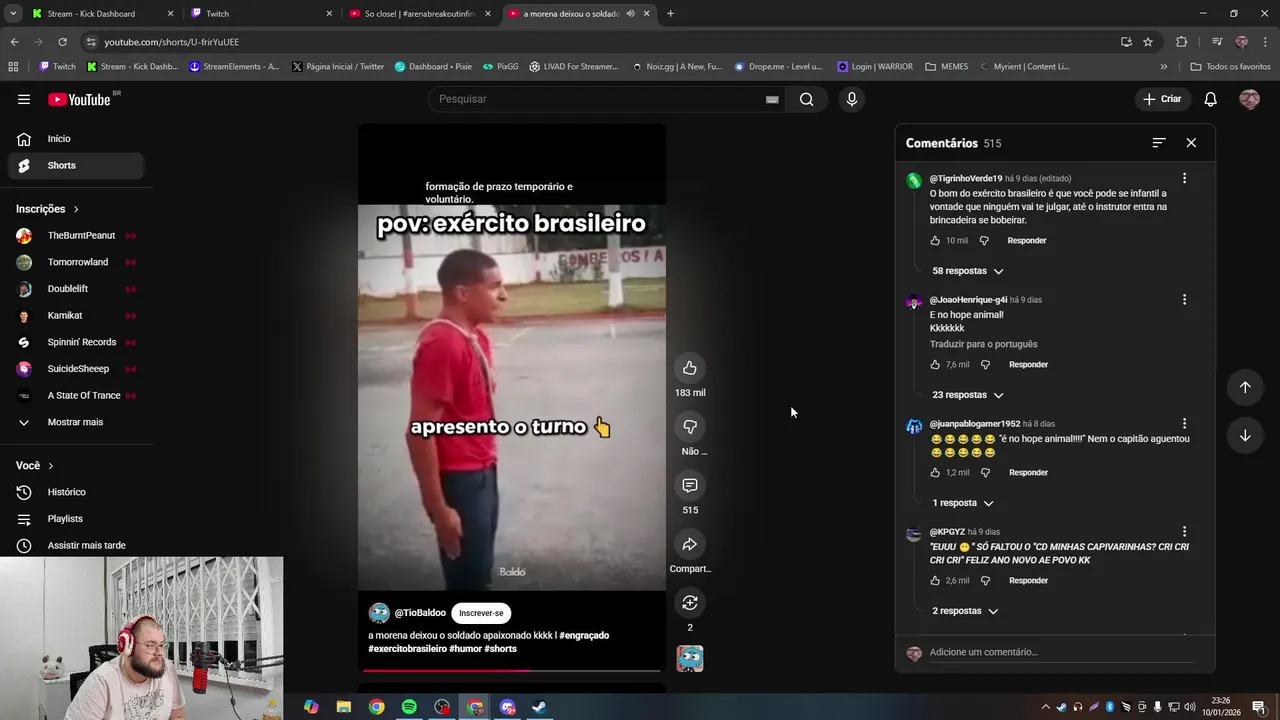
Task: Open the @TioBaldoo channel link
Action: [x=419, y=613]
